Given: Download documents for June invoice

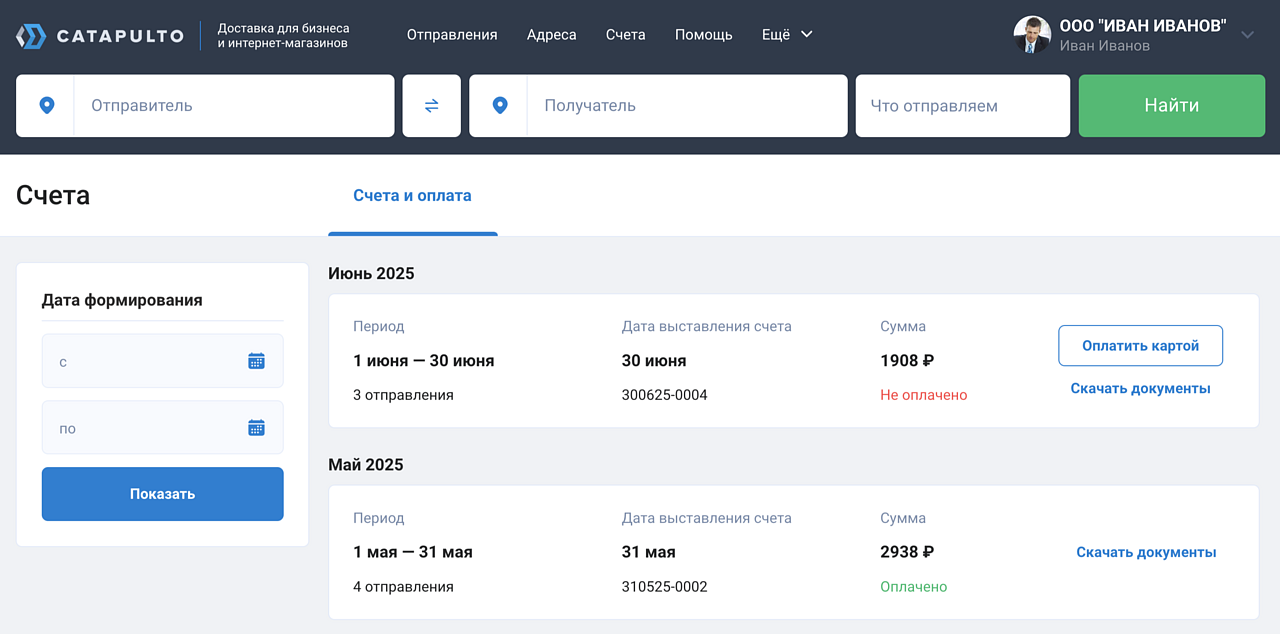Looking at the screenshot, I should [1140, 388].
